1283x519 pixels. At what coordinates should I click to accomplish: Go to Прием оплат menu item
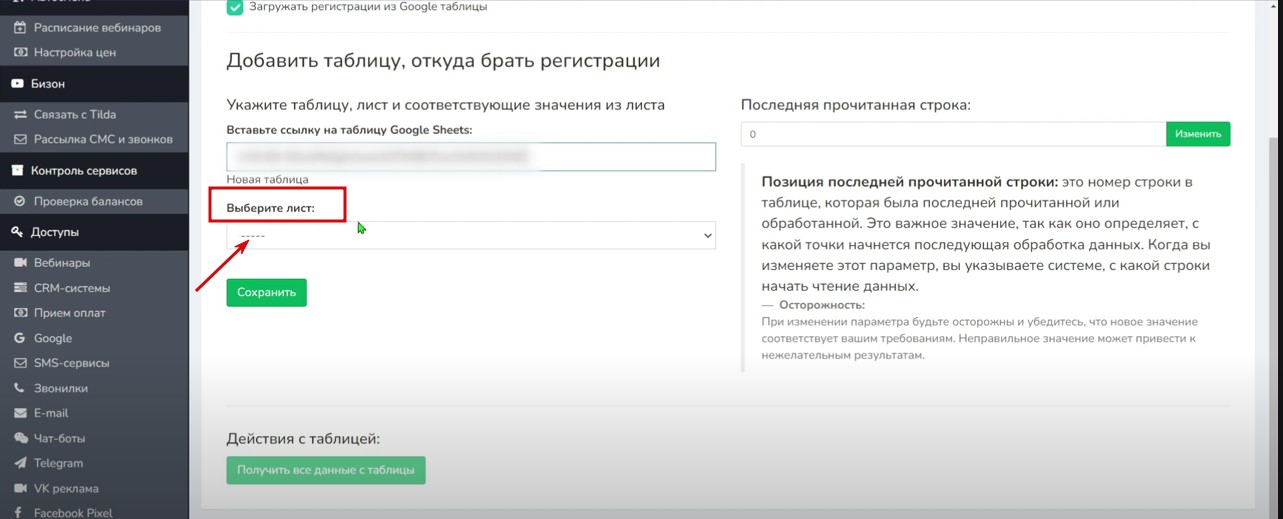(69, 313)
